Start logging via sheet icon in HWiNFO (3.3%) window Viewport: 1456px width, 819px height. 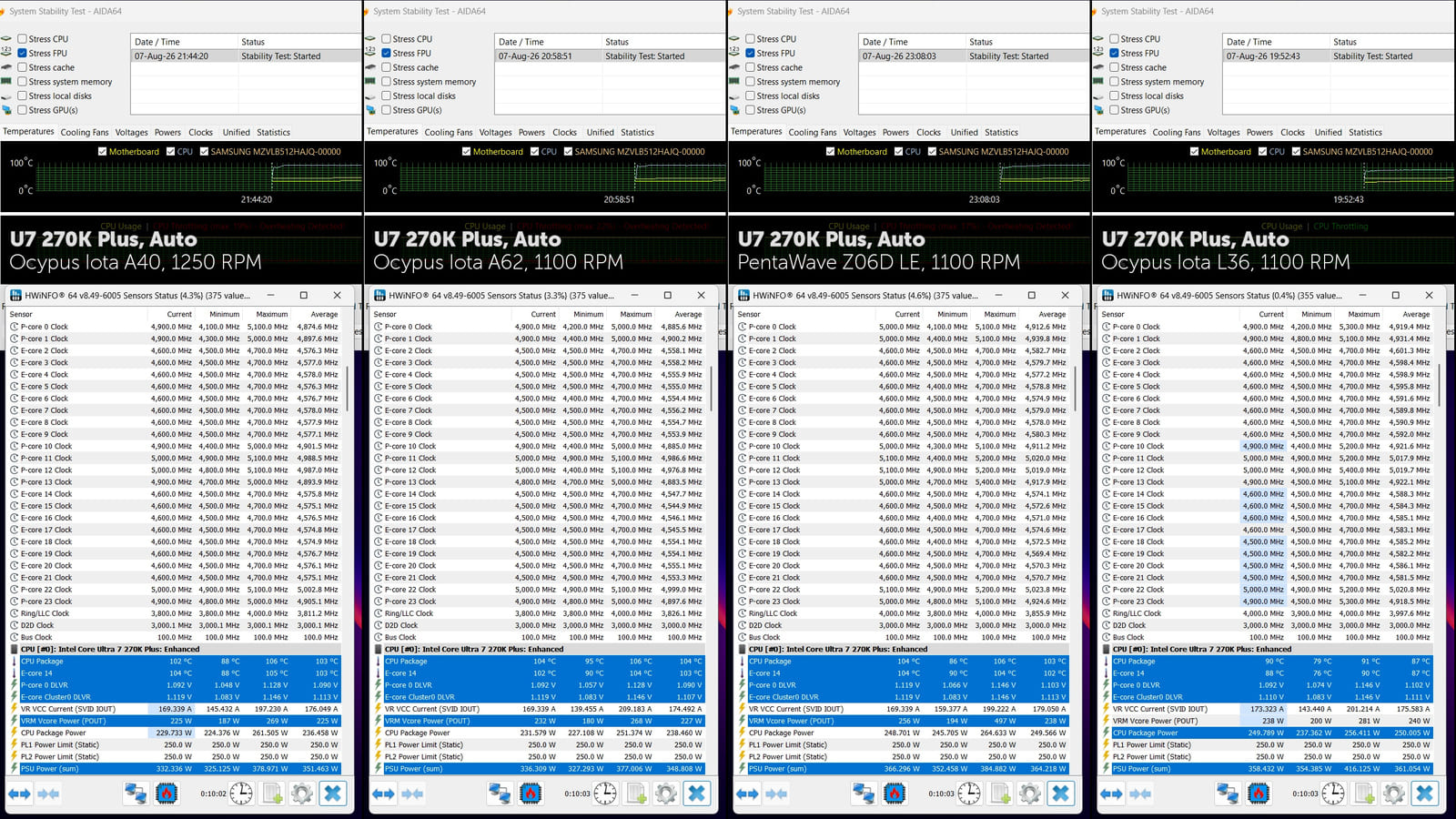pyautogui.click(x=636, y=794)
